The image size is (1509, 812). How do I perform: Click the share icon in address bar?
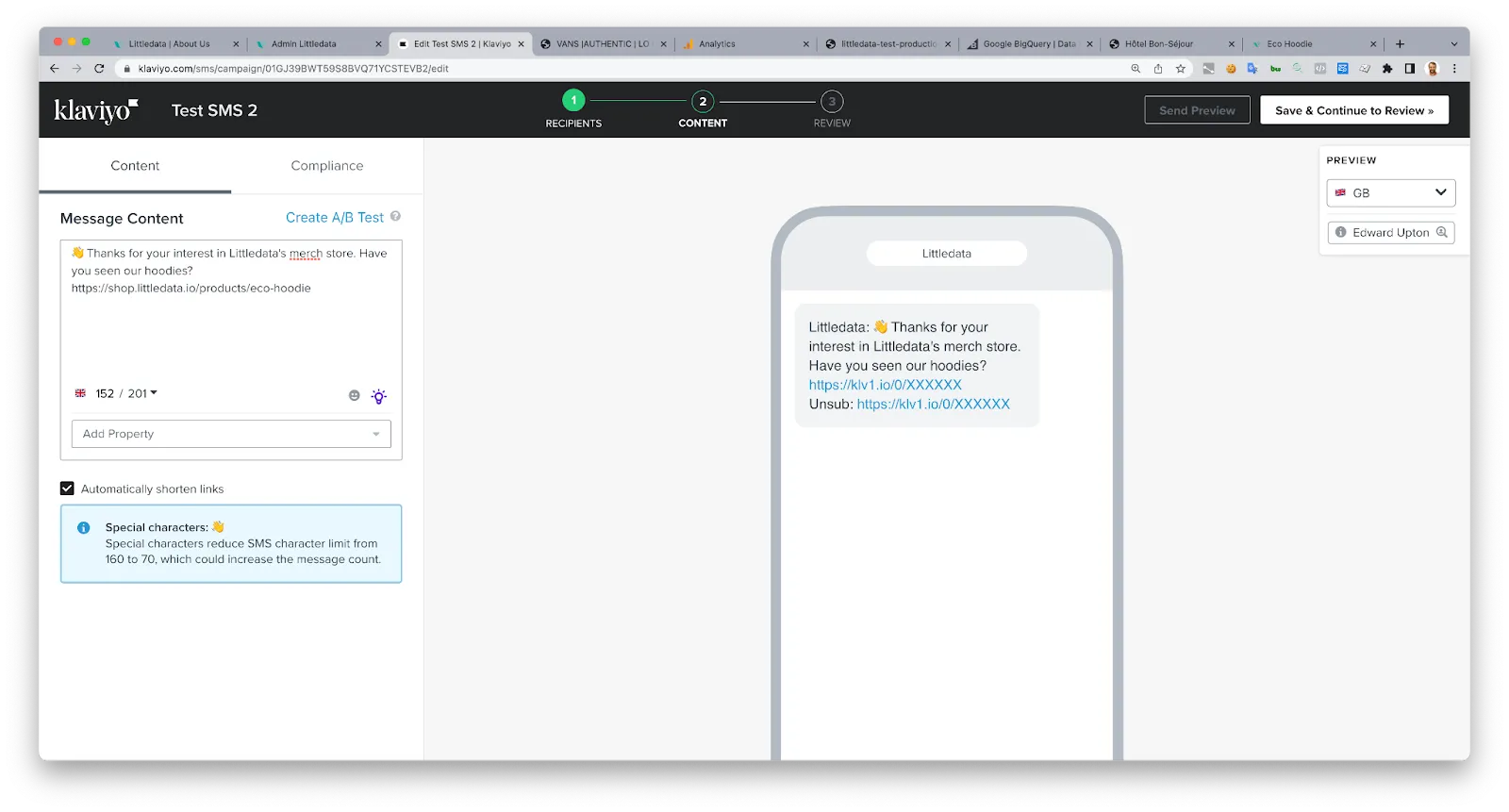coord(1158,69)
